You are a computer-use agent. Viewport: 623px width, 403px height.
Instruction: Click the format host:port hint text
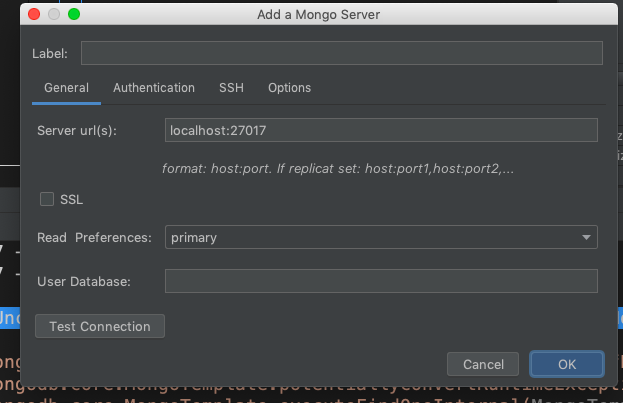(338, 169)
